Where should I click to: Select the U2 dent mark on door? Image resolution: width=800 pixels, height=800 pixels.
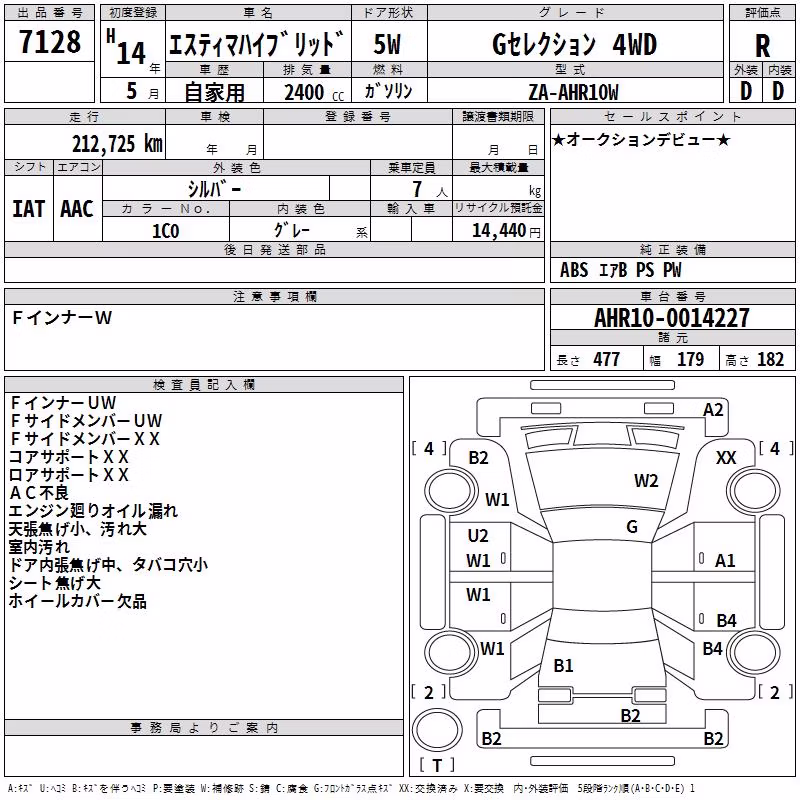[x=478, y=536]
